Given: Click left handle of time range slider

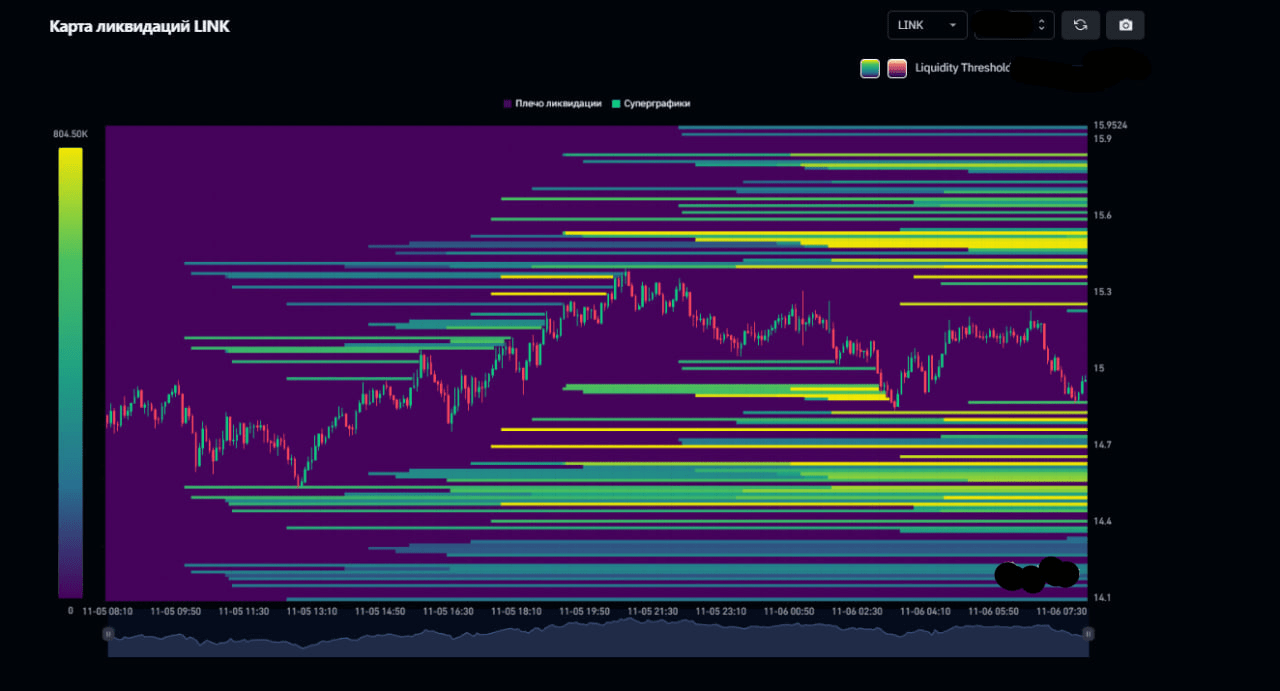Looking at the screenshot, I should 108,633.
